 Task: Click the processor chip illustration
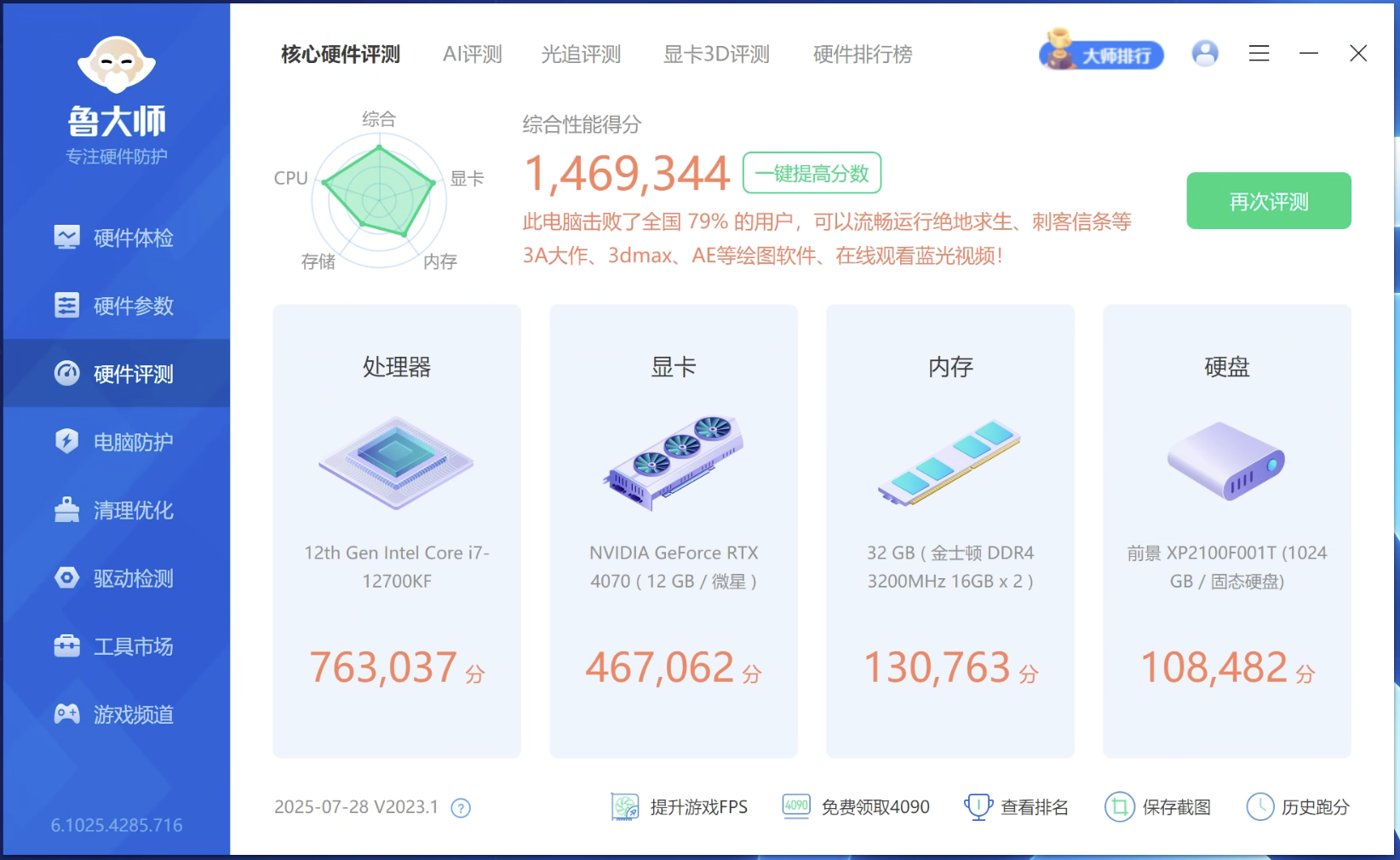point(396,462)
